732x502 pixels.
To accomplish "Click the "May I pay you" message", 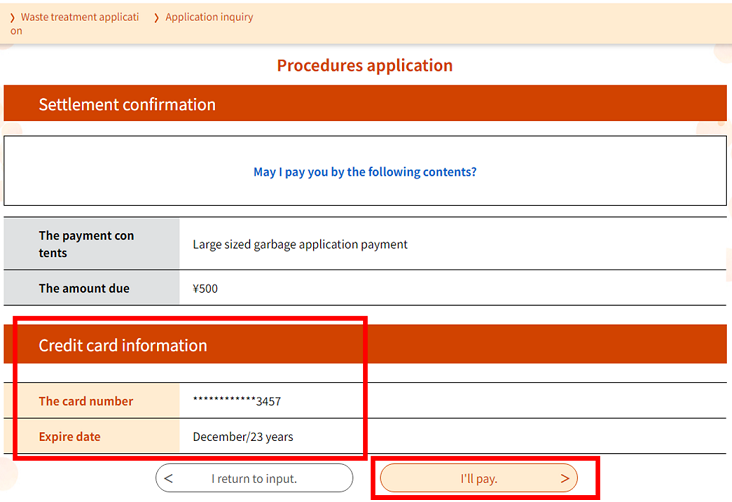I will tap(365, 172).
